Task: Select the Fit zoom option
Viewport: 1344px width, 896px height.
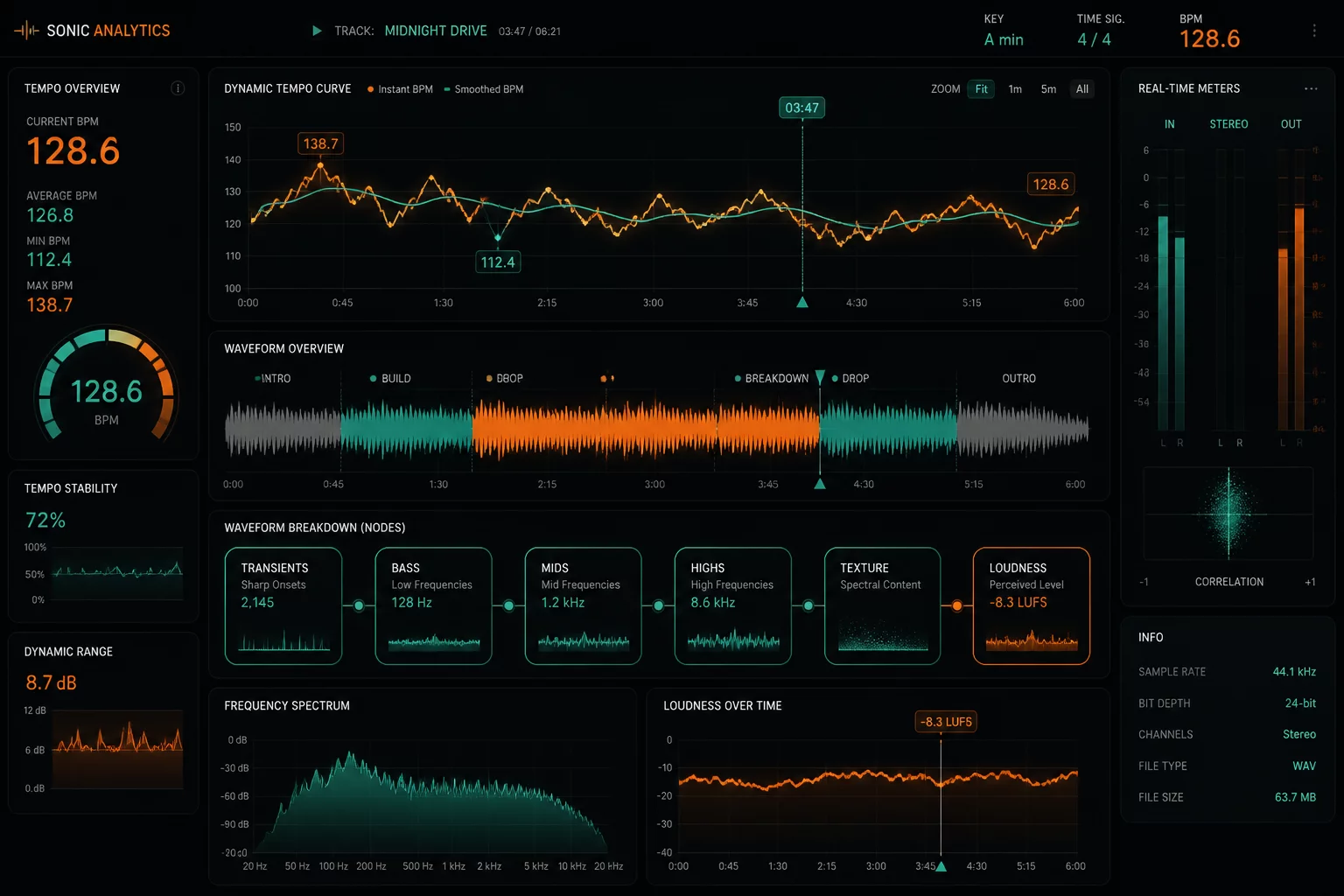Action: (x=981, y=89)
